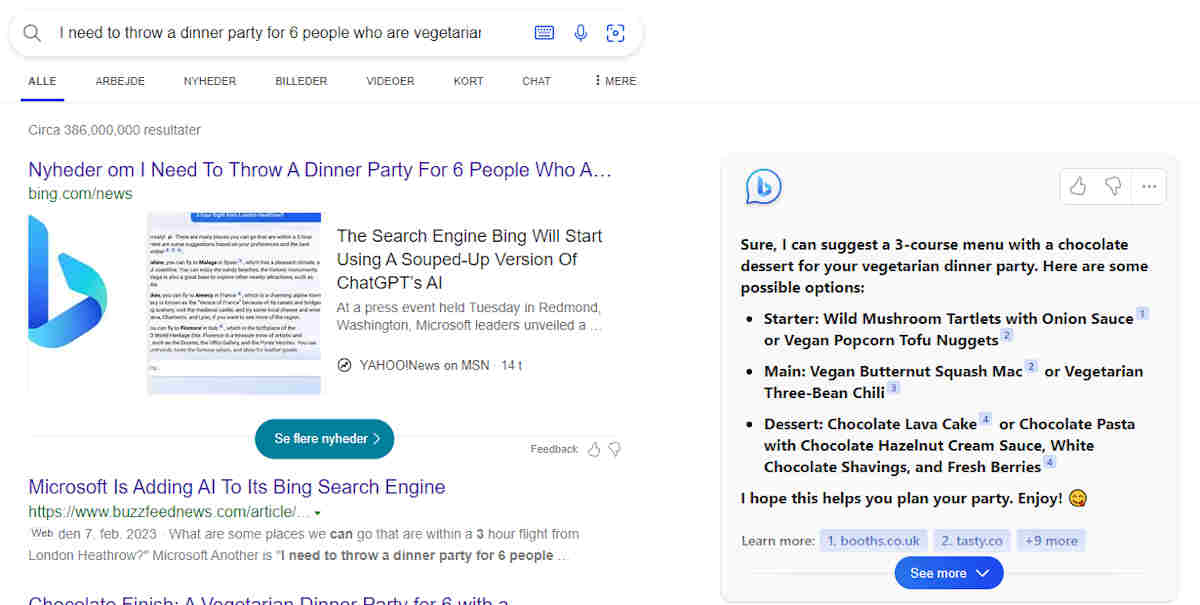Expand the +9 more sources chip
Viewport: 1200px width, 605px height.
1050,540
